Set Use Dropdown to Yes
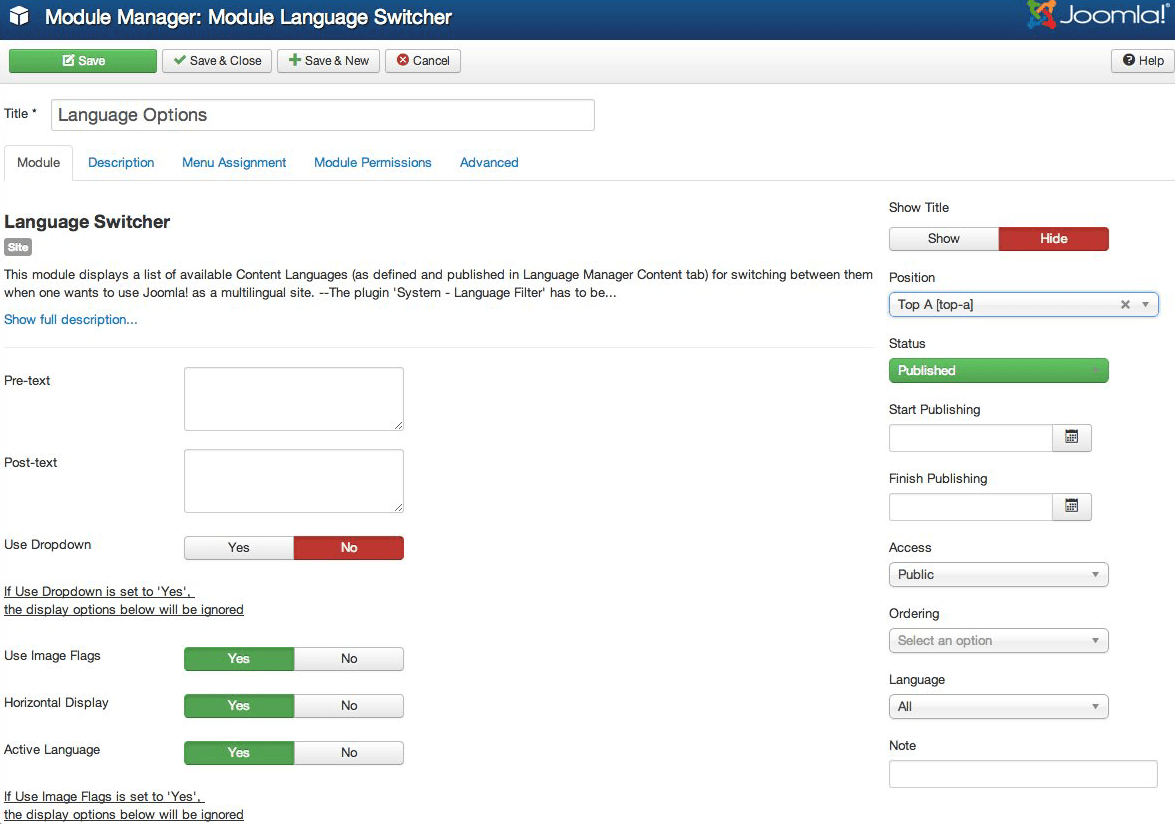Viewport: 1175px width, 824px height. coord(239,548)
